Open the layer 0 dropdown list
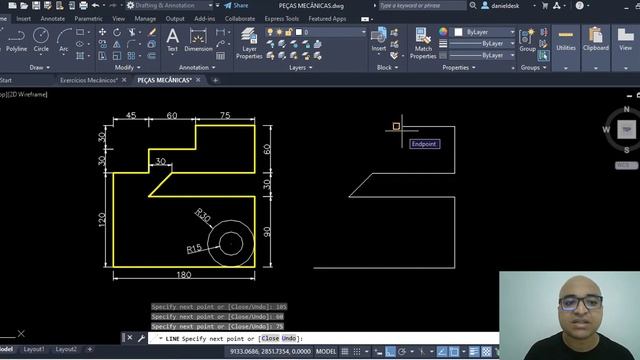 point(363,32)
